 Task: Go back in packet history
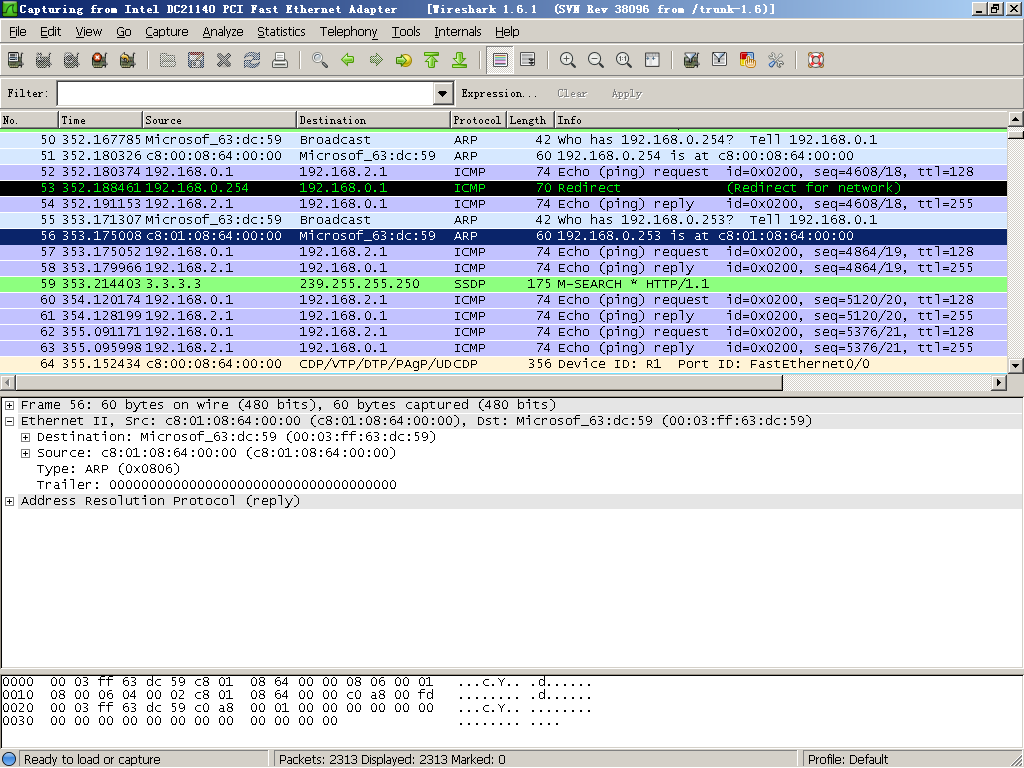point(348,61)
